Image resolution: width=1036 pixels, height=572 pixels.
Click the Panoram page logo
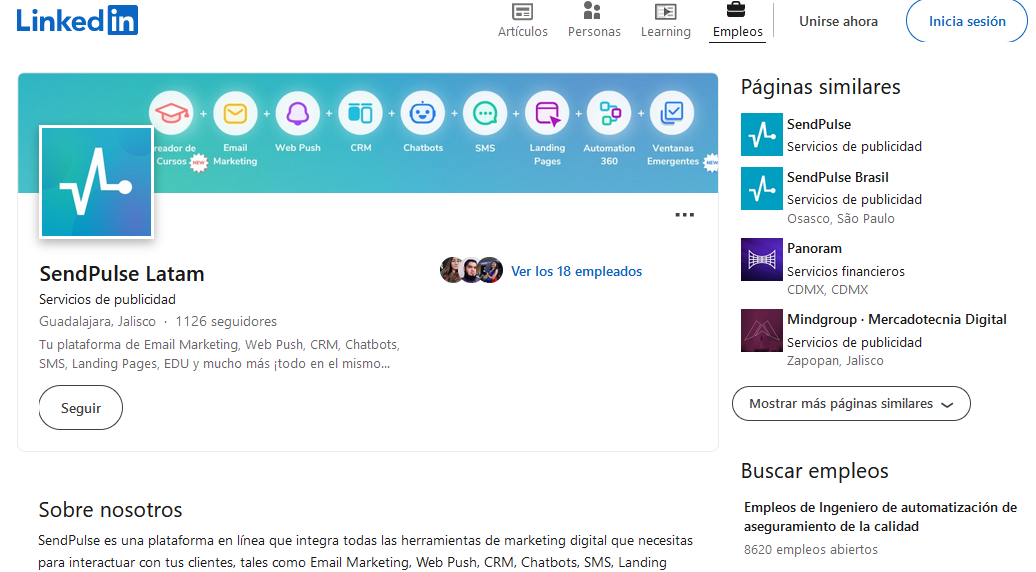pos(762,260)
